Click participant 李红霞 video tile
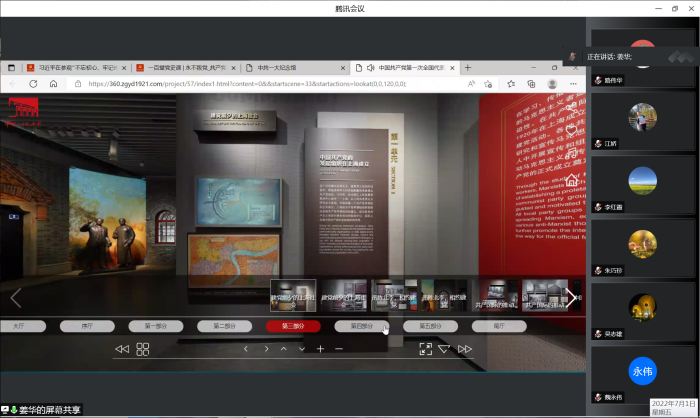 [642, 184]
